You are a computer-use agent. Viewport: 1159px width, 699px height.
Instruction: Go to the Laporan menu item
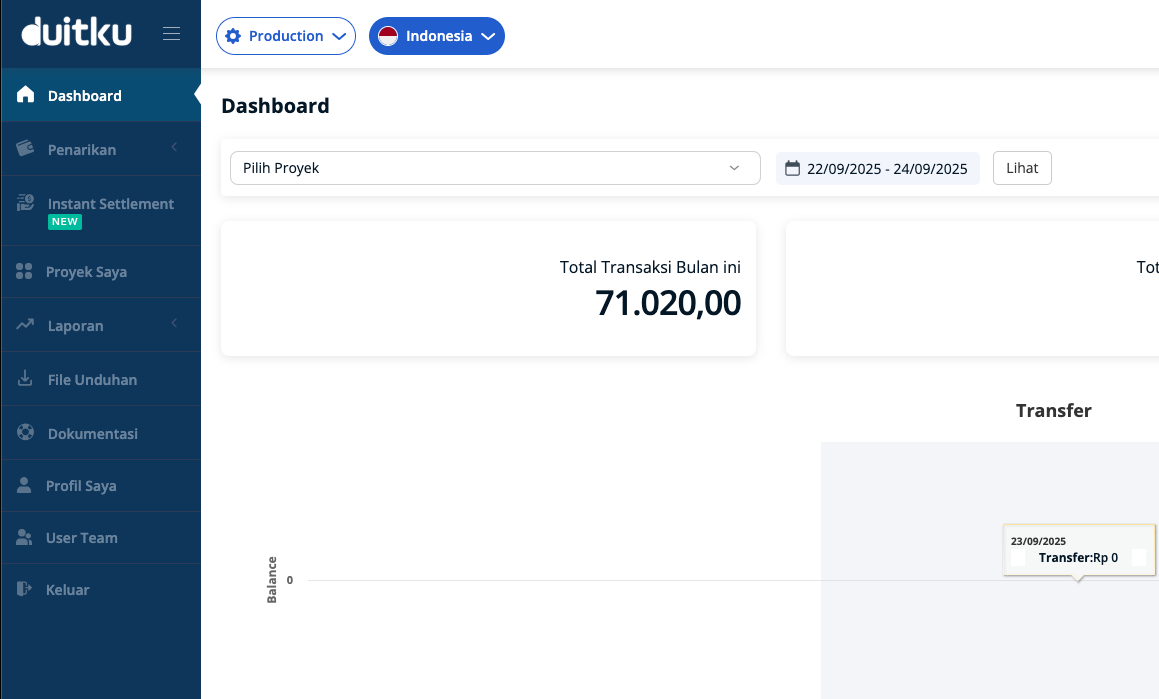[75, 326]
